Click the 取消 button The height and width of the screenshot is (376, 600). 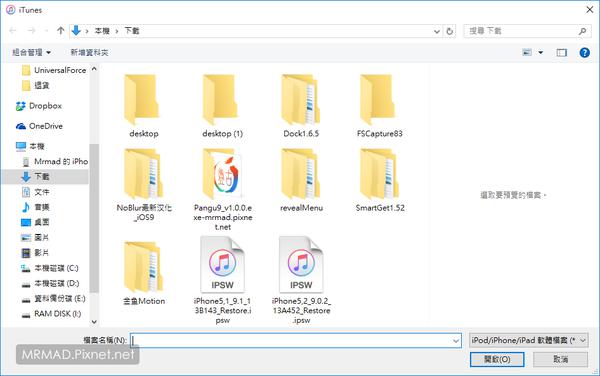[x=561, y=359]
